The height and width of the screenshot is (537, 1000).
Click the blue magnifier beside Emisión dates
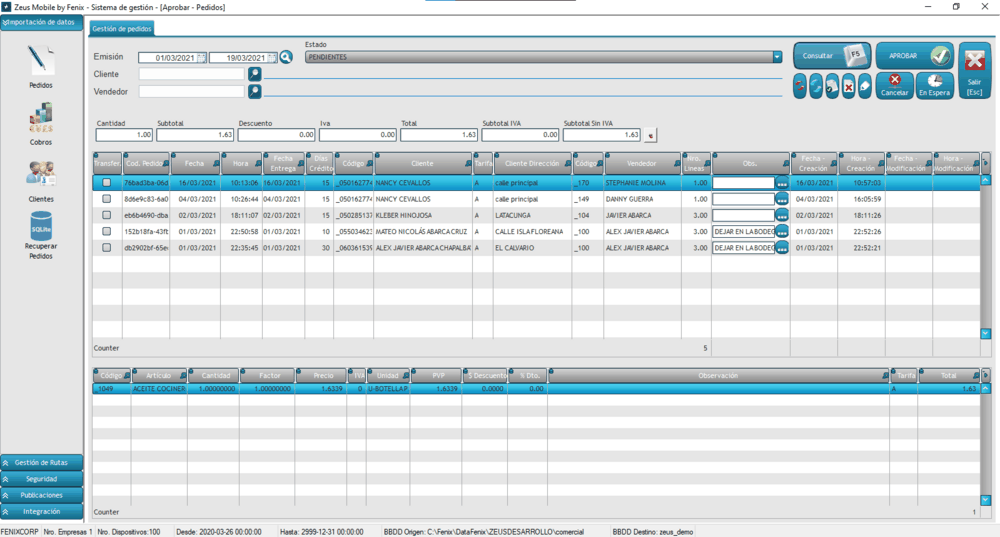[x=286, y=57]
